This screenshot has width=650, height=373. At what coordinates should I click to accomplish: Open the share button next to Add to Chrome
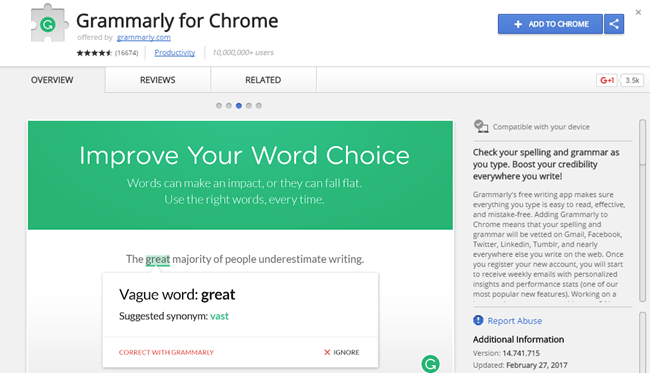(614, 24)
